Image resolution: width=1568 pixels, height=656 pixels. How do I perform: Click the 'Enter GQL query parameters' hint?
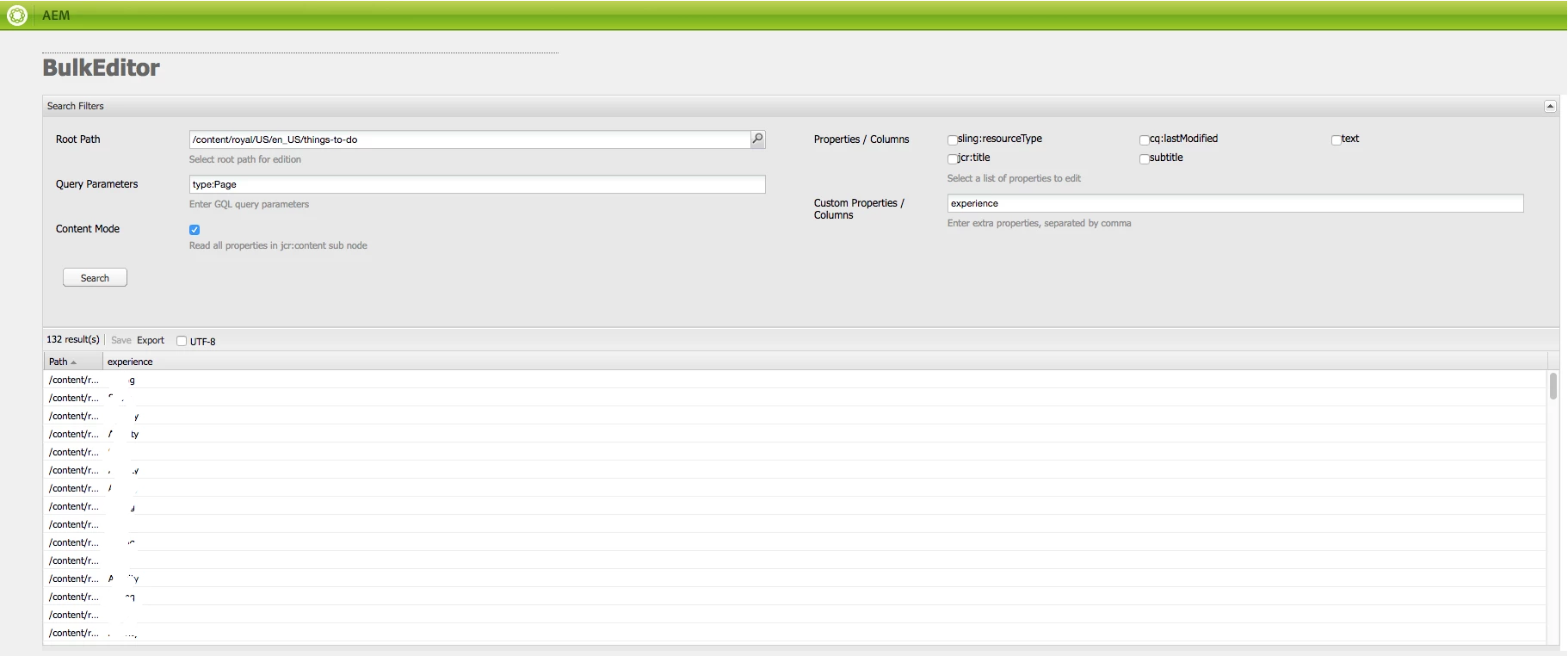tap(249, 204)
